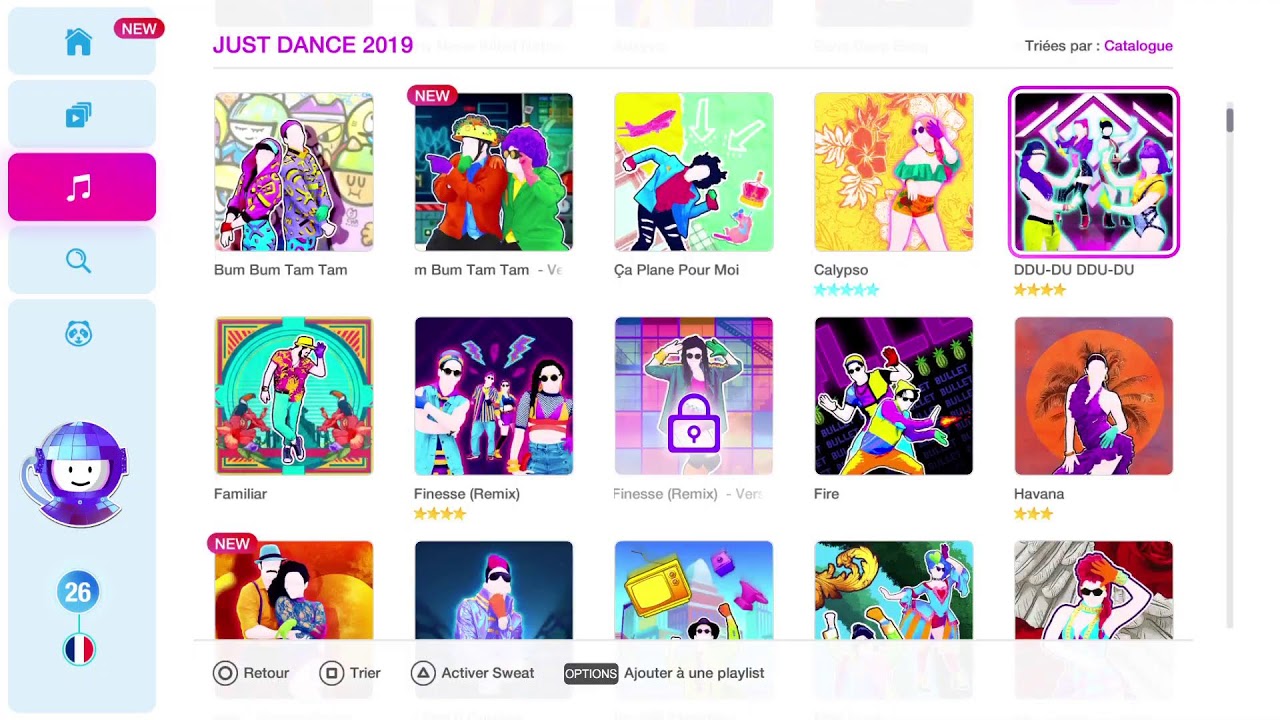The height and width of the screenshot is (720, 1280).
Task: Click the NEW badge on Home
Action: [139, 29]
